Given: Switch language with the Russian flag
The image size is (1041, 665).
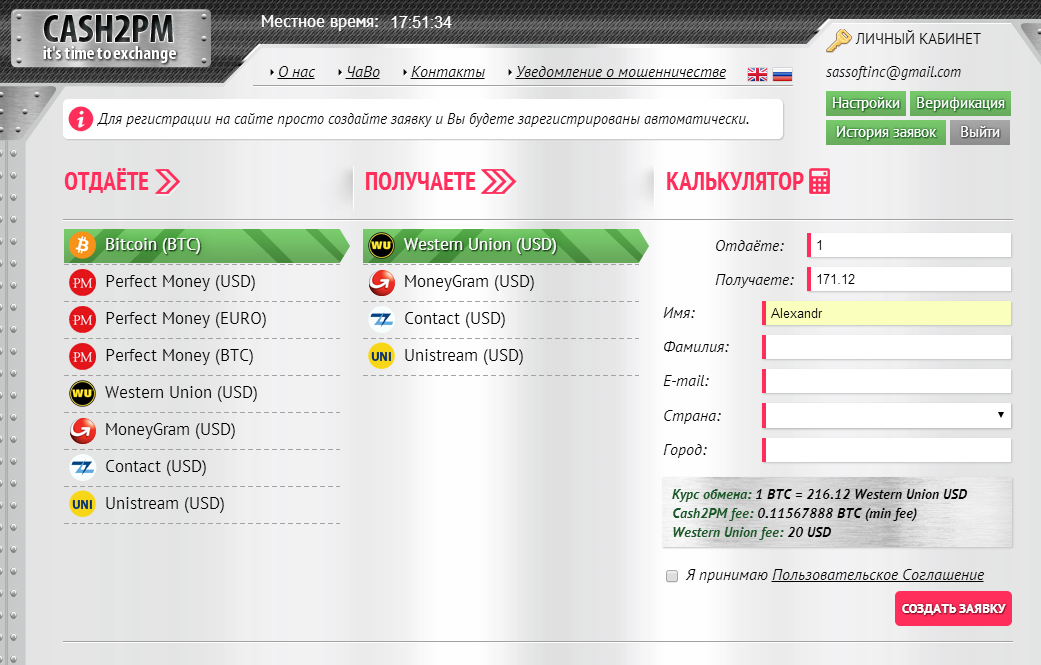Looking at the screenshot, I should pos(783,74).
